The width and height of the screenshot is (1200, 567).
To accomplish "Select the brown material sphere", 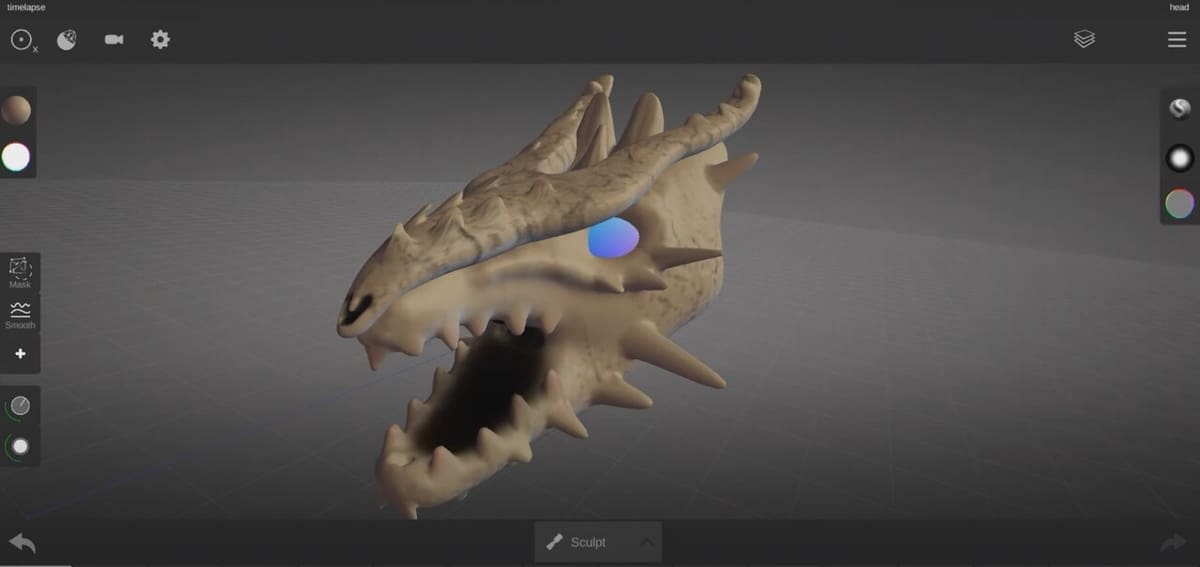I will [16, 110].
